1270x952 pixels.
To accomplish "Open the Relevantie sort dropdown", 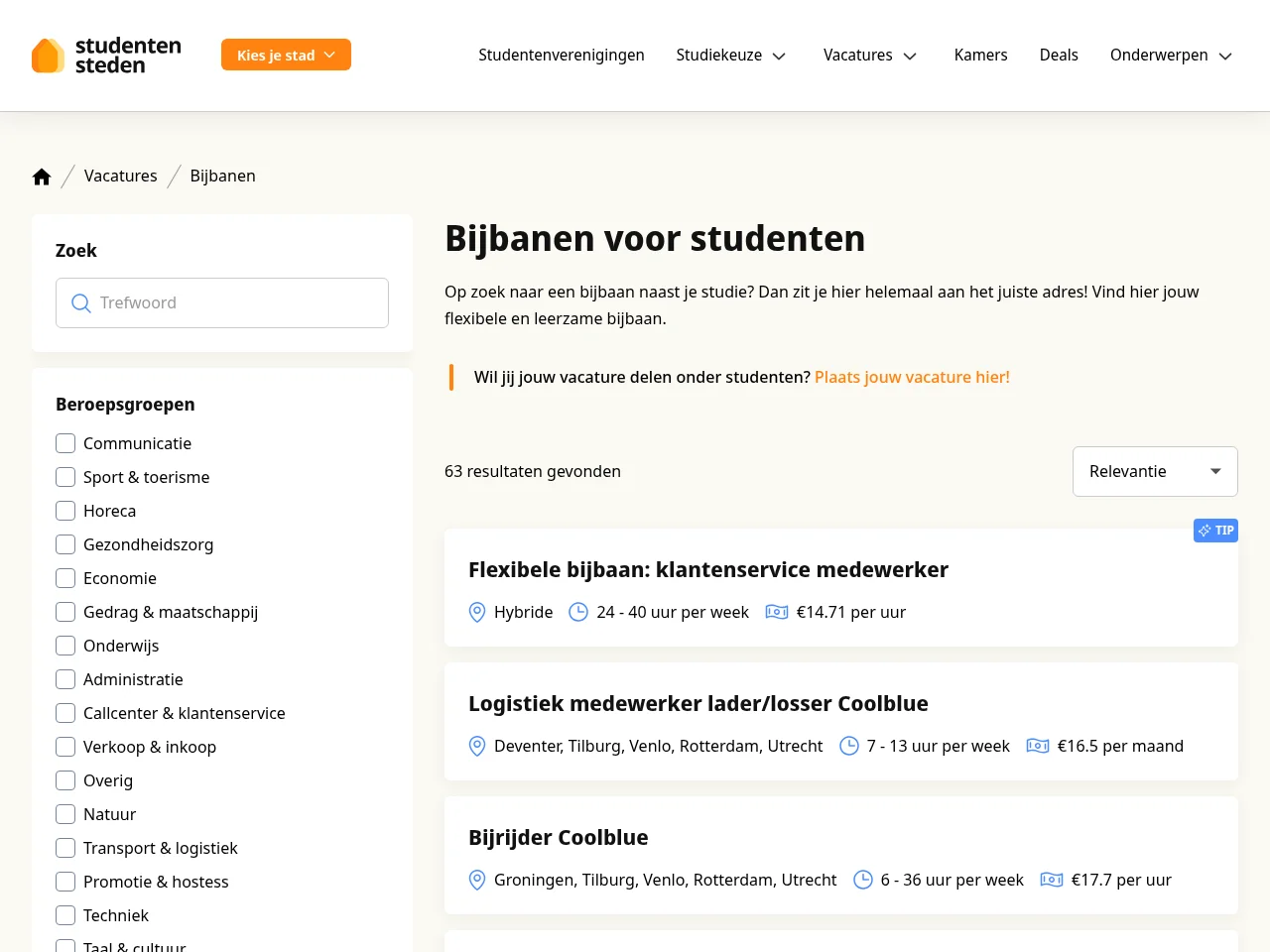I will click(x=1155, y=472).
